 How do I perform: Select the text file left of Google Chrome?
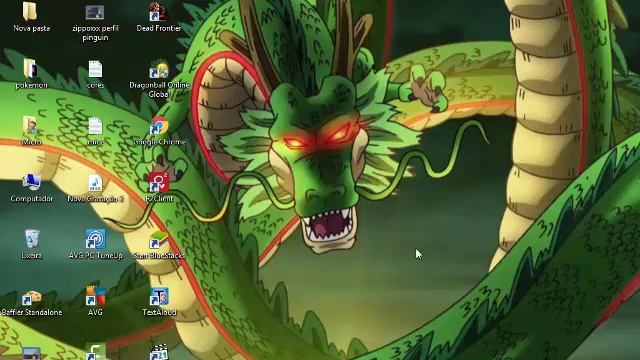(x=95, y=127)
